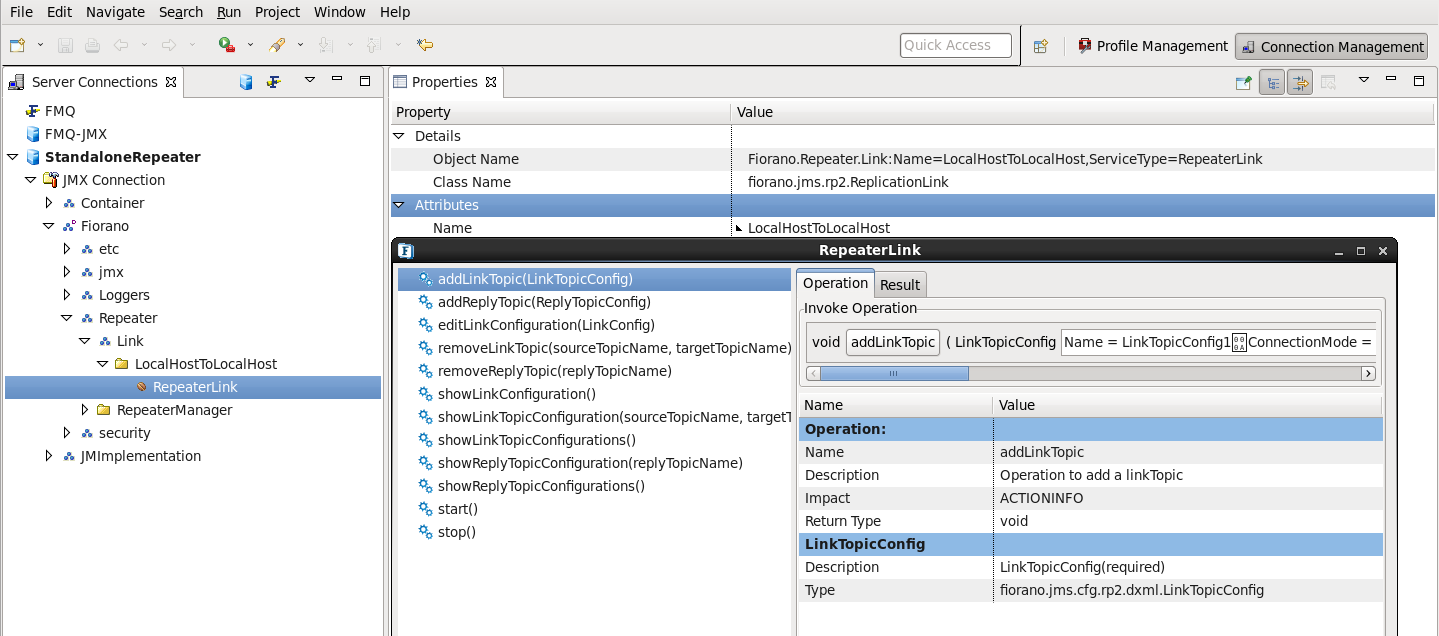Open the Project menu
The height and width of the screenshot is (636, 1439).
[277, 12]
